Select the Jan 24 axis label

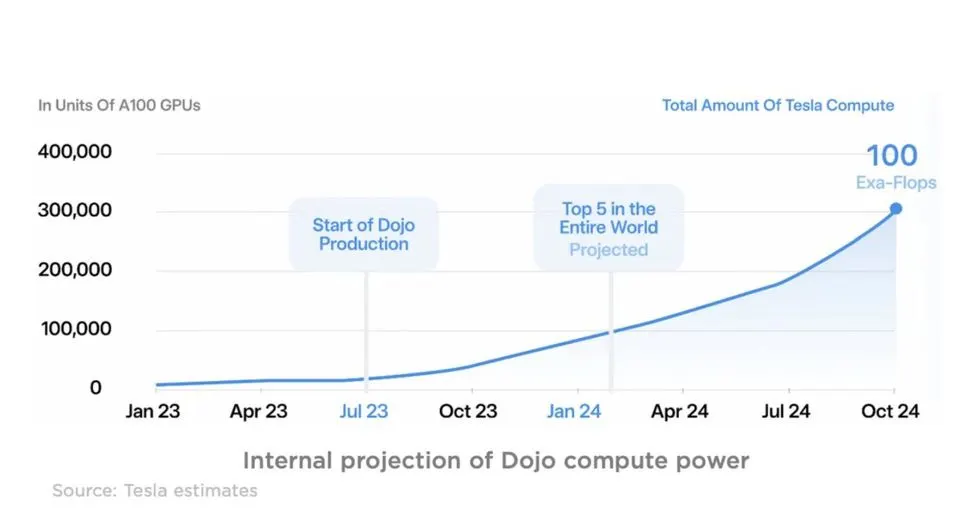click(x=574, y=411)
